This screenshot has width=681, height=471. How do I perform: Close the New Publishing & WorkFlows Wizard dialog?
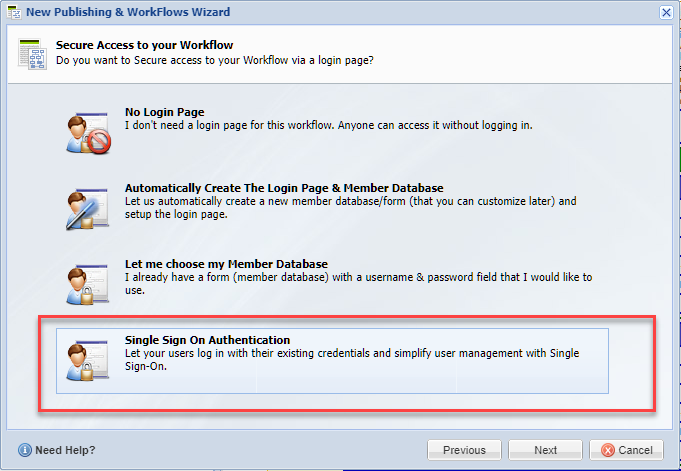coord(666,12)
